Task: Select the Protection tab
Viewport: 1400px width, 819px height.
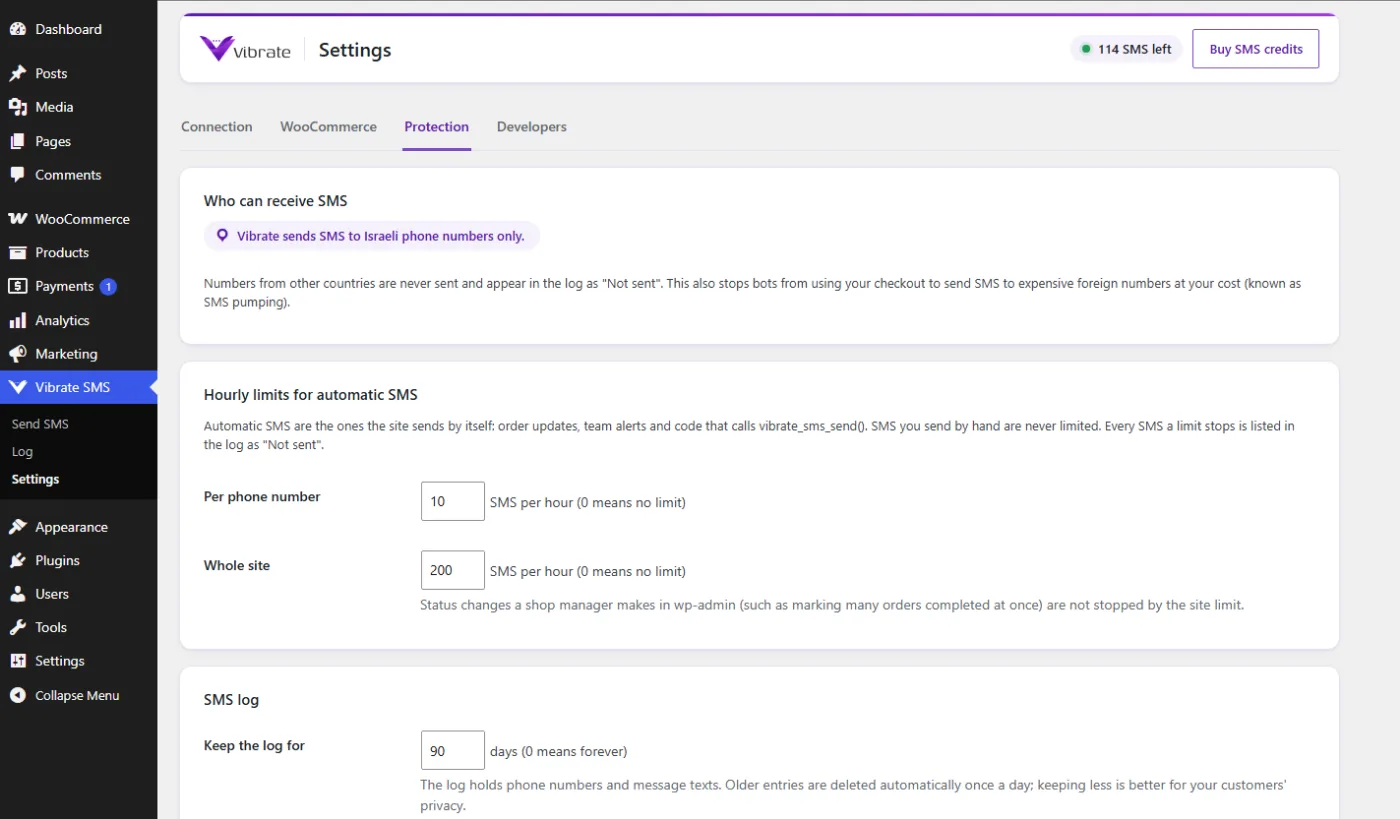Action: 436,127
